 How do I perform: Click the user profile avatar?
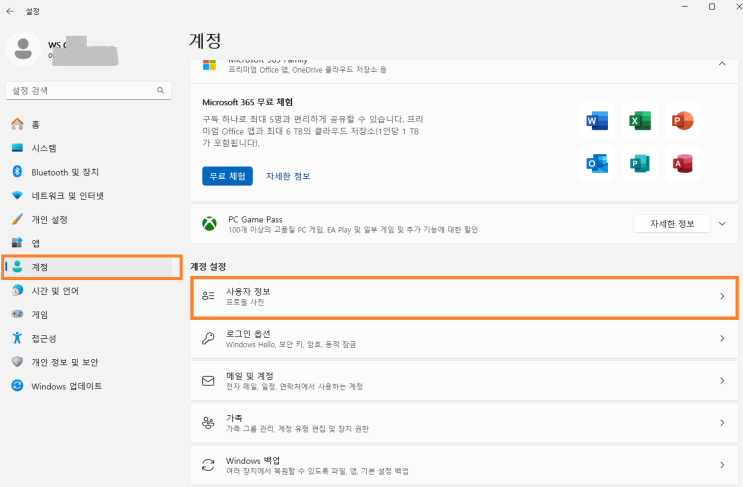point(23,49)
